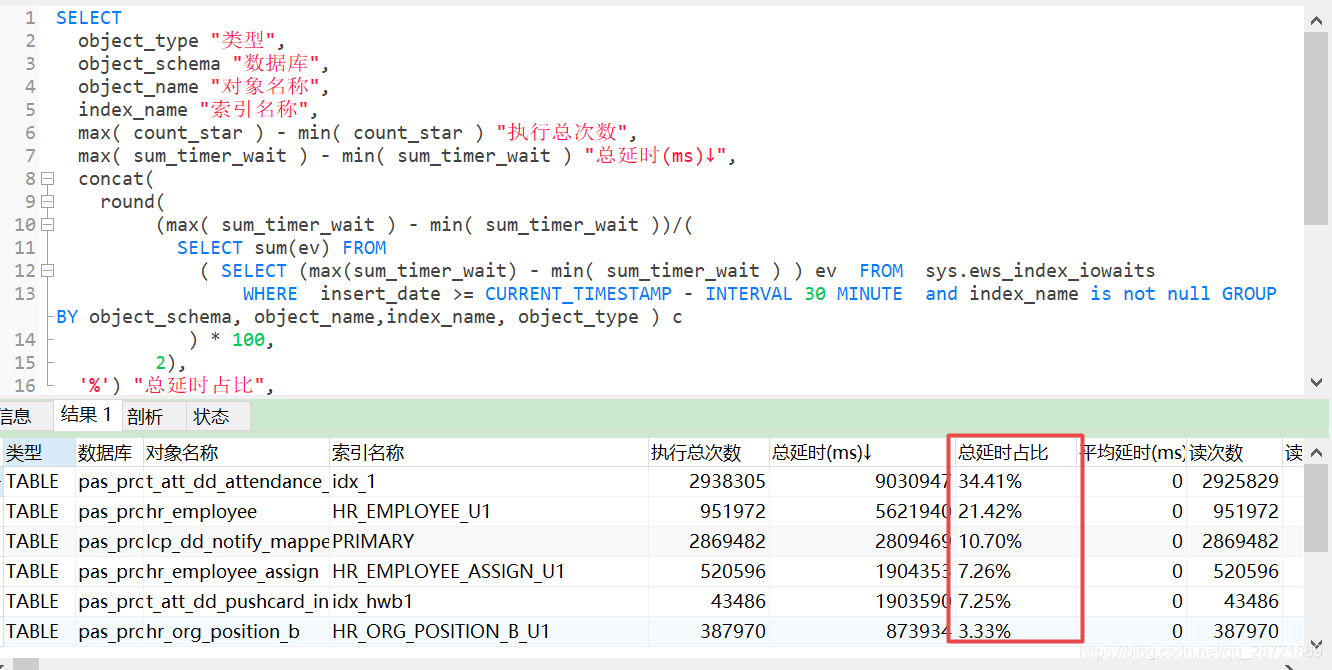
Task: Select the hr_org_position_b object cell
Action: [x=237, y=632]
